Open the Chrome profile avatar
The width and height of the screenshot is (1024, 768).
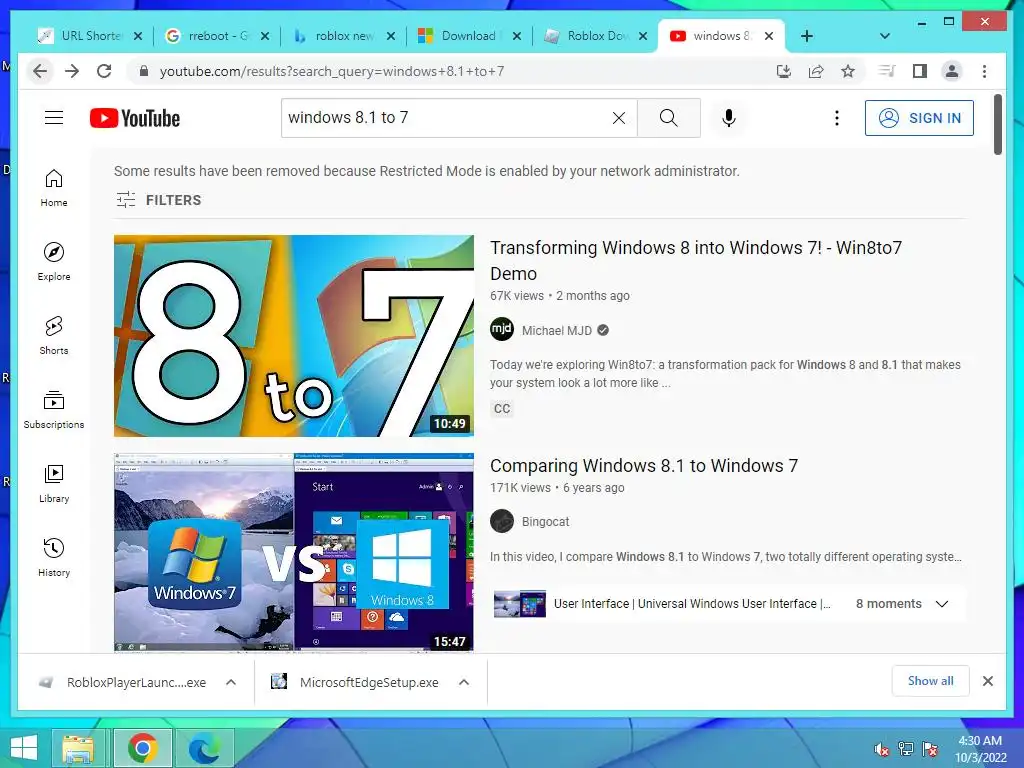coord(952,71)
